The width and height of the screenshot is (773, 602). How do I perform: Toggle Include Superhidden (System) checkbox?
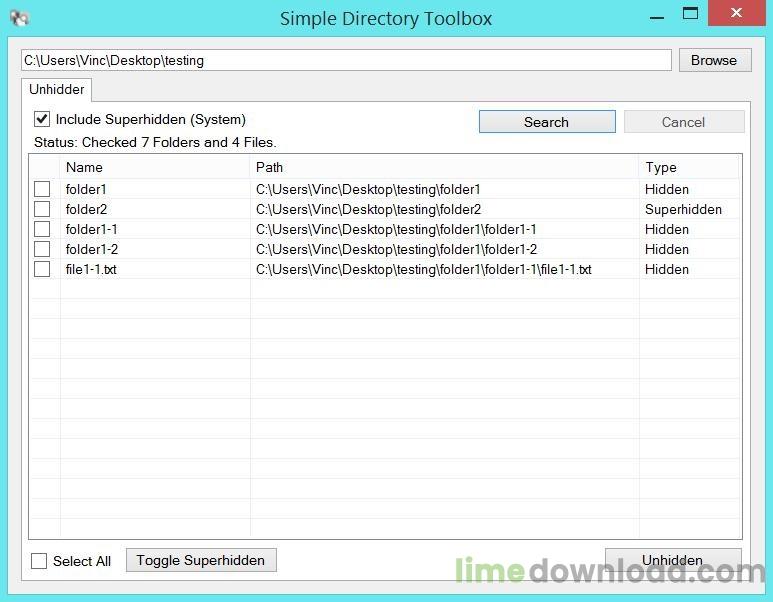[x=42, y=119]
